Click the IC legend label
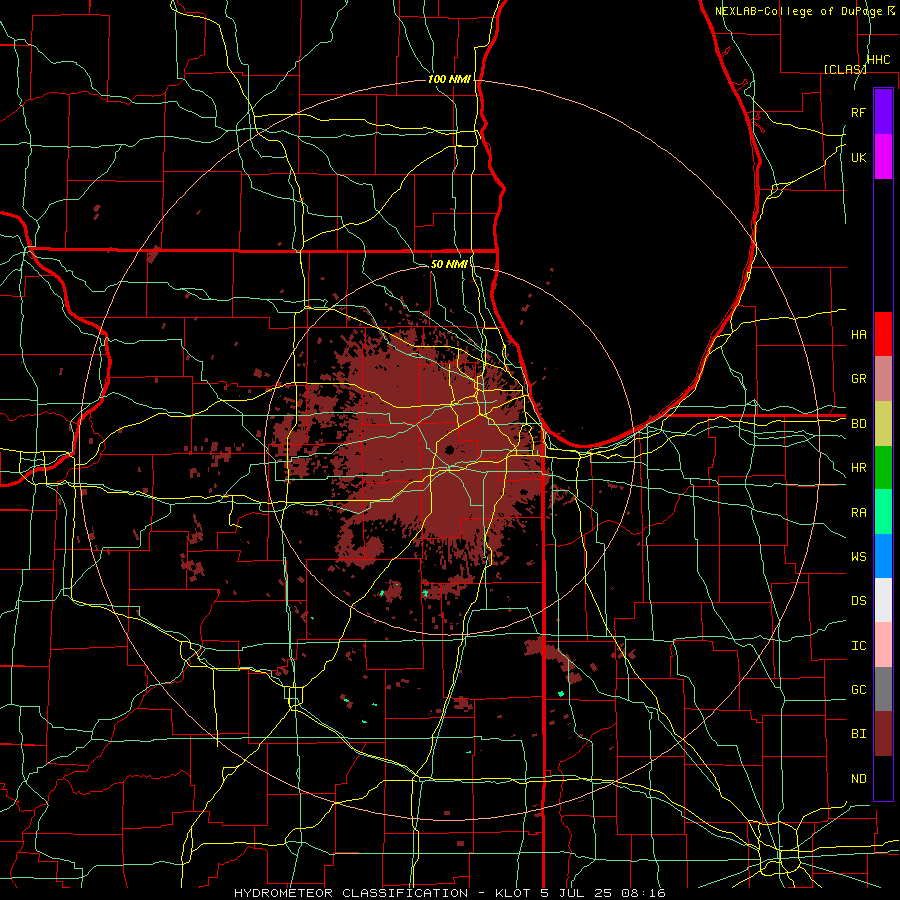The height and width of the screenshot is (900, 900). (858, 646)
